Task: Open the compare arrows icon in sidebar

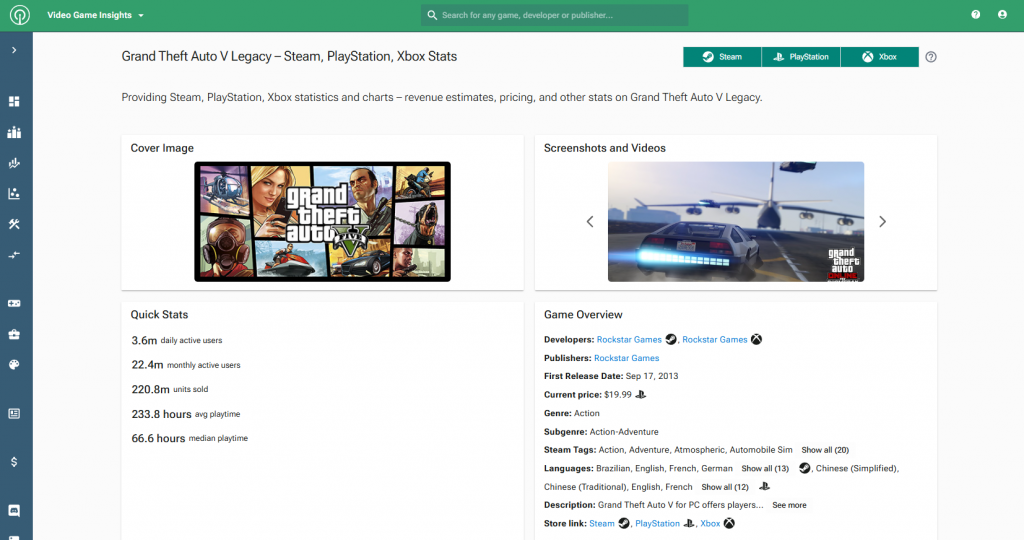Action: pyautogui.click(x=14, y=255)
